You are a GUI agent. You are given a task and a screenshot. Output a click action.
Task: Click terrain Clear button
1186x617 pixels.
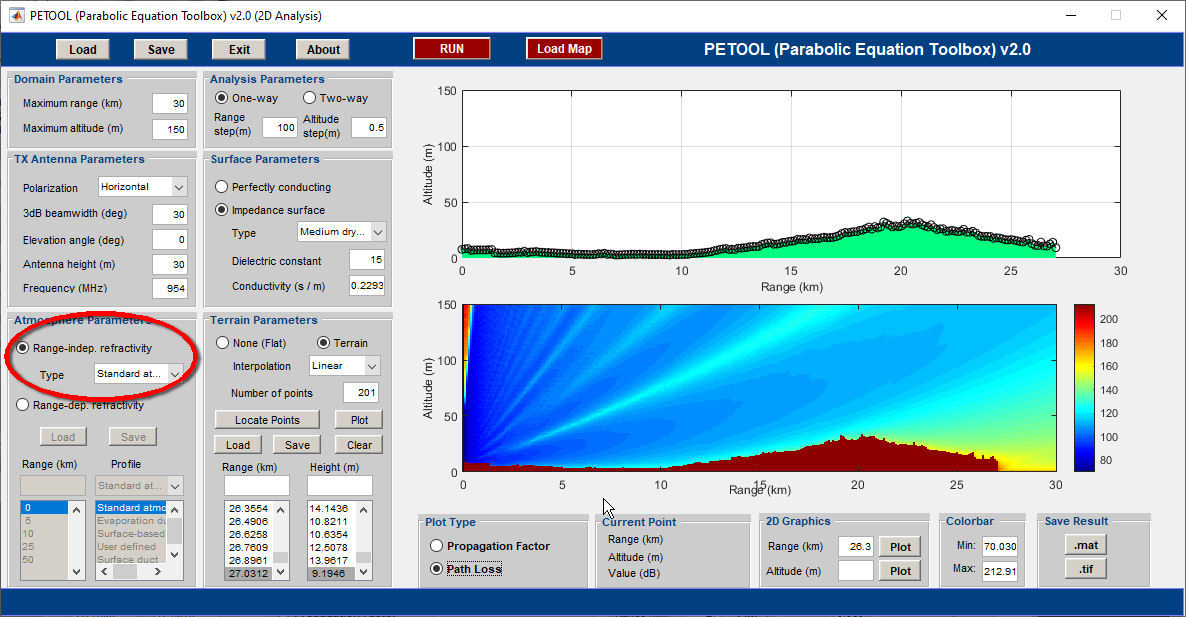359,445
